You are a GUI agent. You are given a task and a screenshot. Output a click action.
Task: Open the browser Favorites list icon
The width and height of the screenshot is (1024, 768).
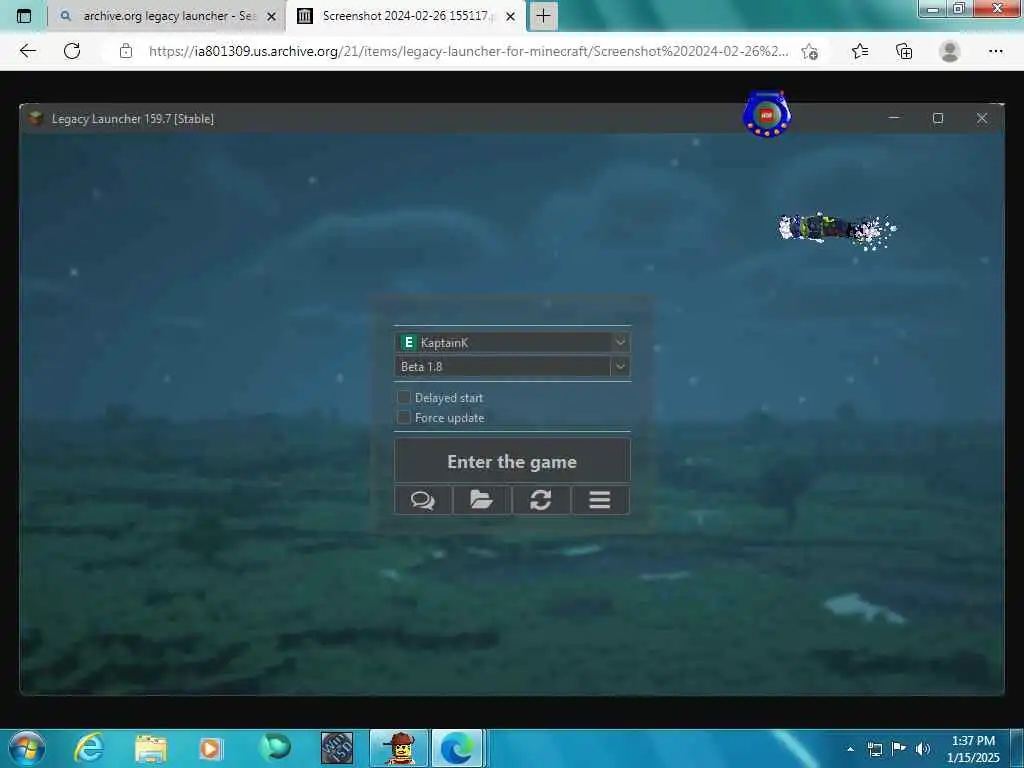(x=860, y=51)
